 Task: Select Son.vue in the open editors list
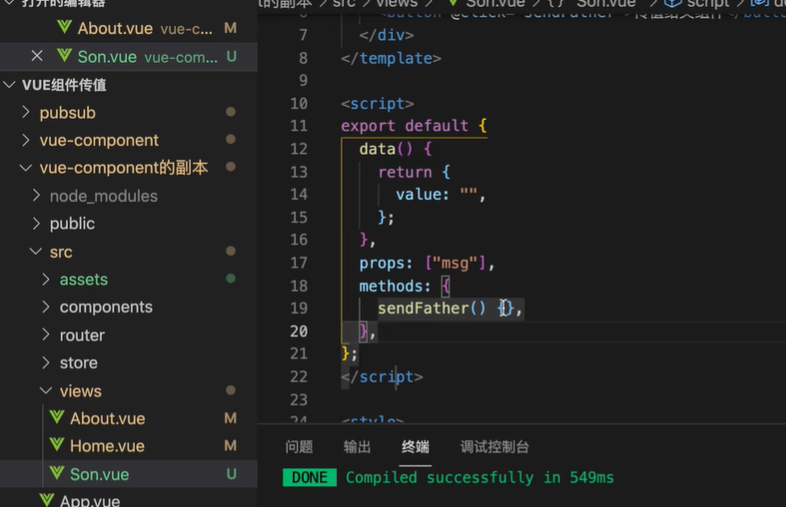pyautogui.click(x=129, y=57)
